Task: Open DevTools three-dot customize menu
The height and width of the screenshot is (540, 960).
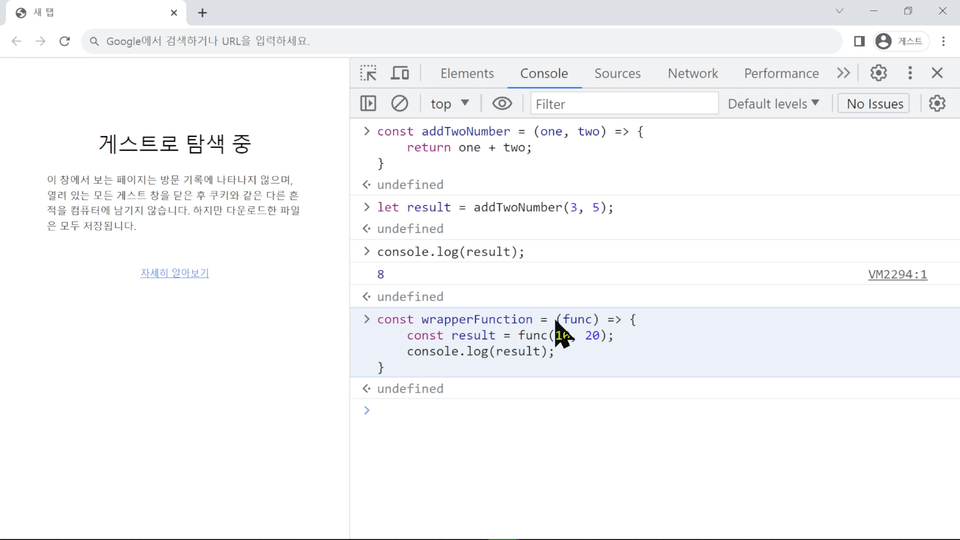Action: coord(910,73)
